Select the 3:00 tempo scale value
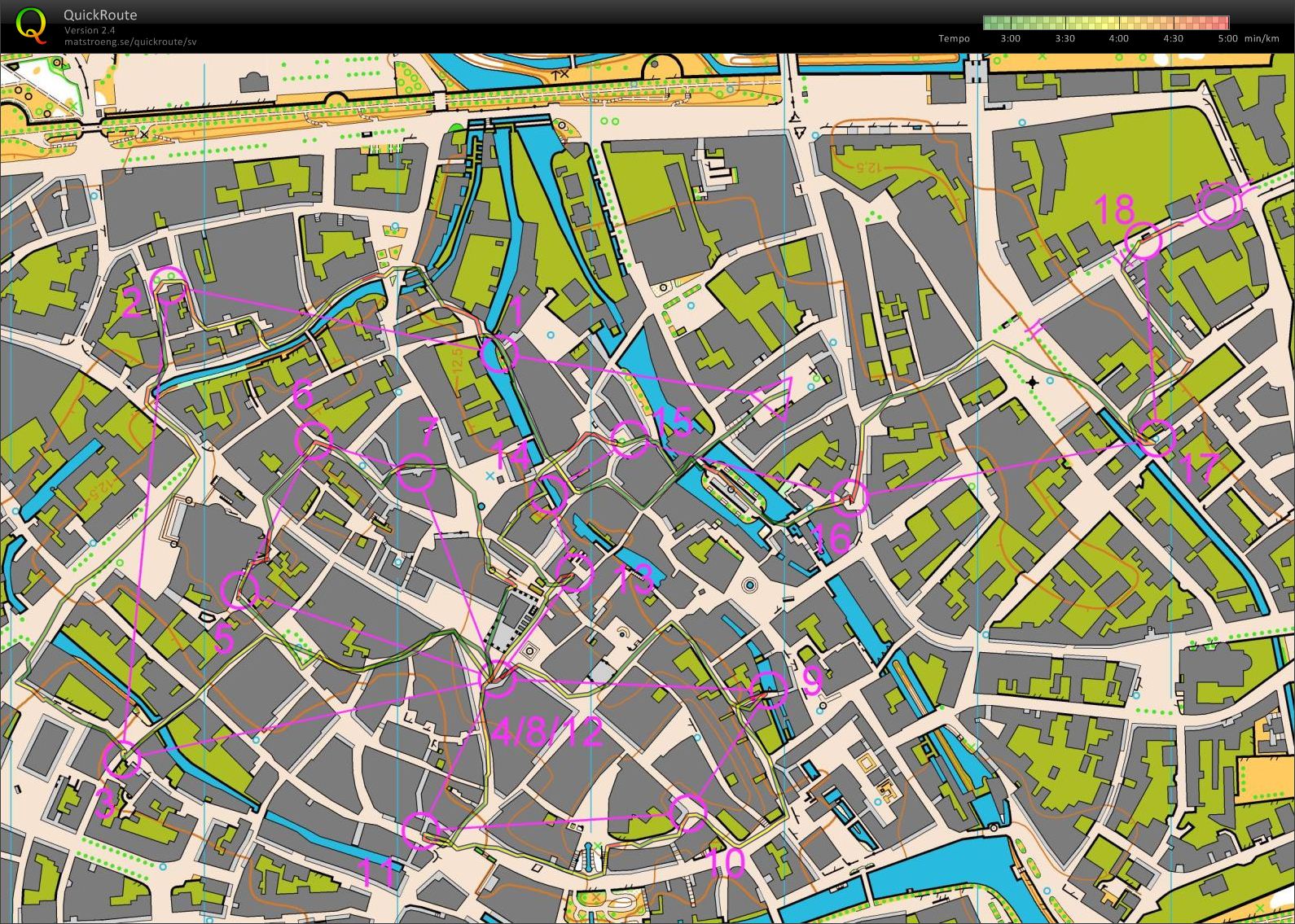1295x924 pixels. pyautogui.click(x=1010, y=38)
